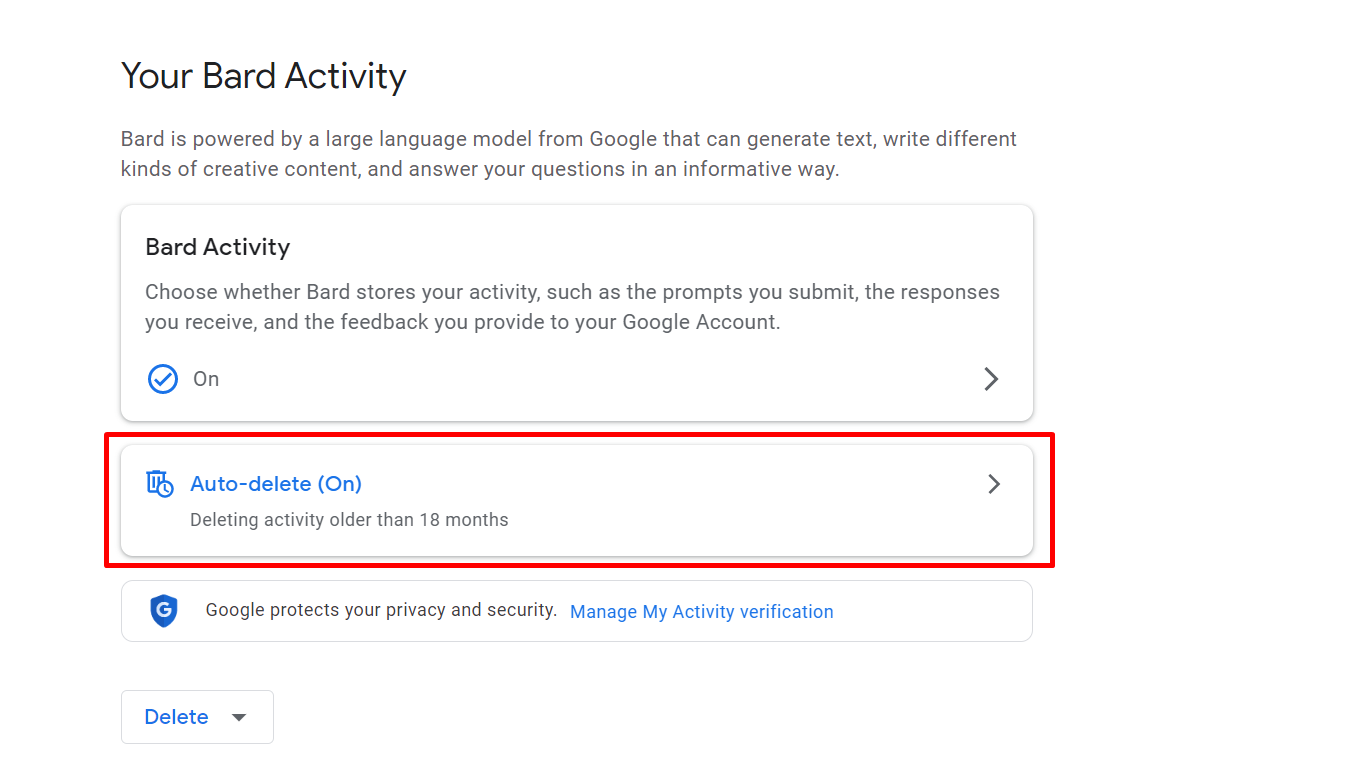Click the Bard Activity card heading
This screenshot has height=770, width=1350.
(217, 247)
